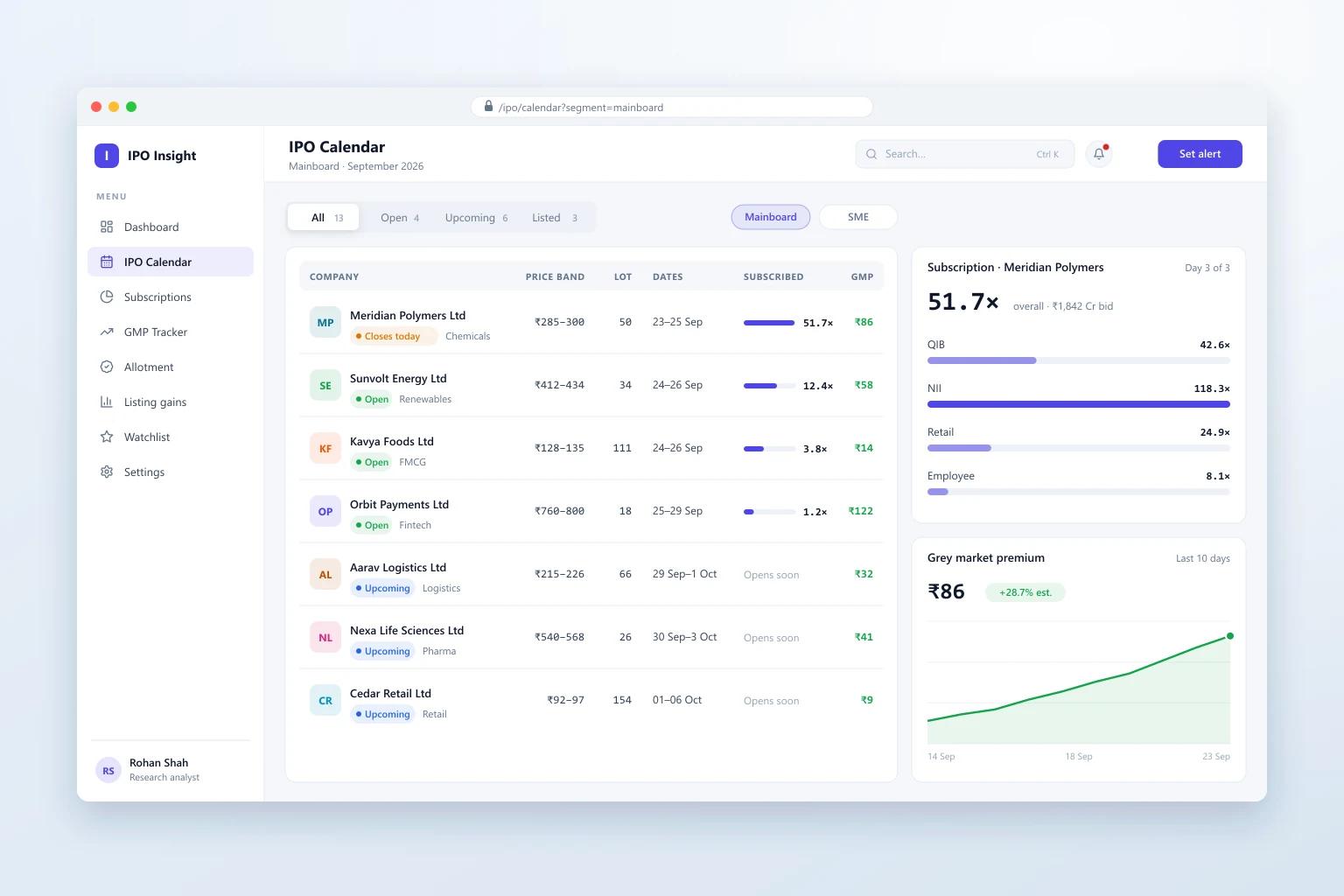The height and width of the screenshot is (896, 1344).
Task: Click the Set alert button
Action: tap(1200, 154)
